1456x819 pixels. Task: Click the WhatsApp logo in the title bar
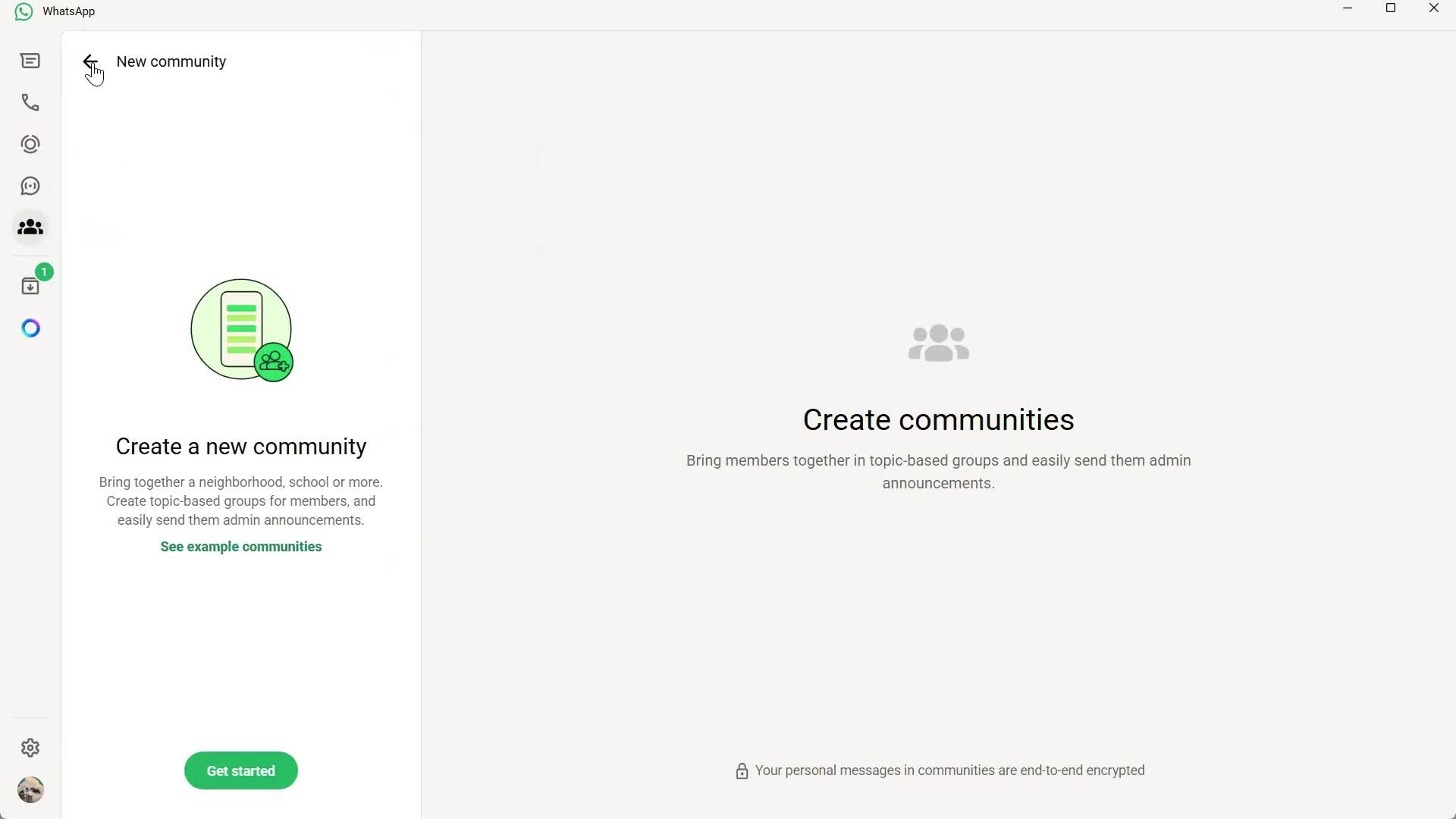(23, 11)
